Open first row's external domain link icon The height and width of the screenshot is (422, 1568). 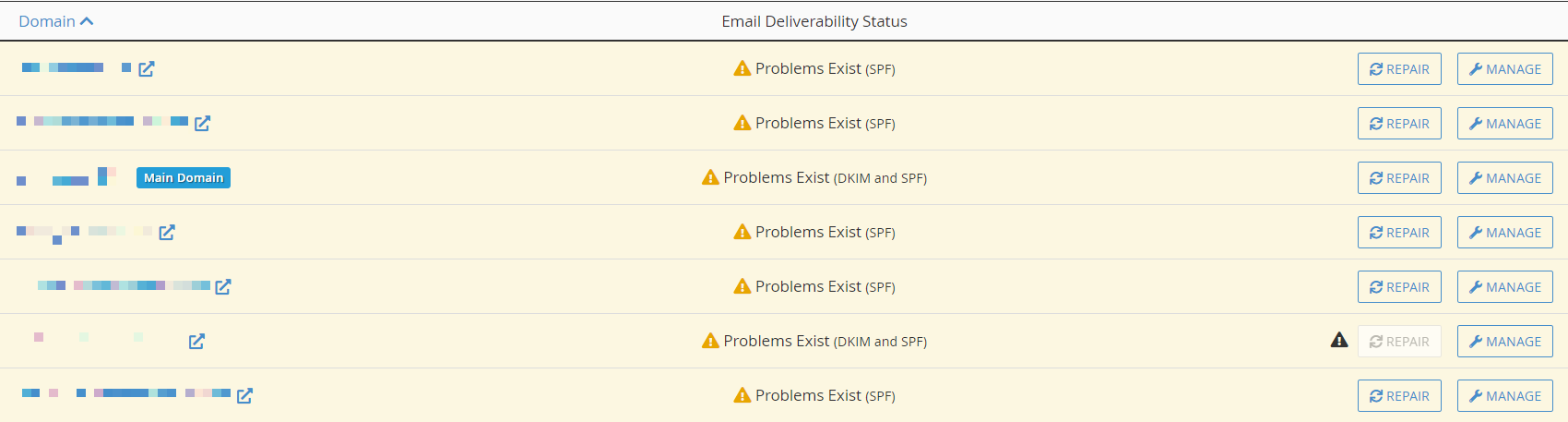point(147,68)
